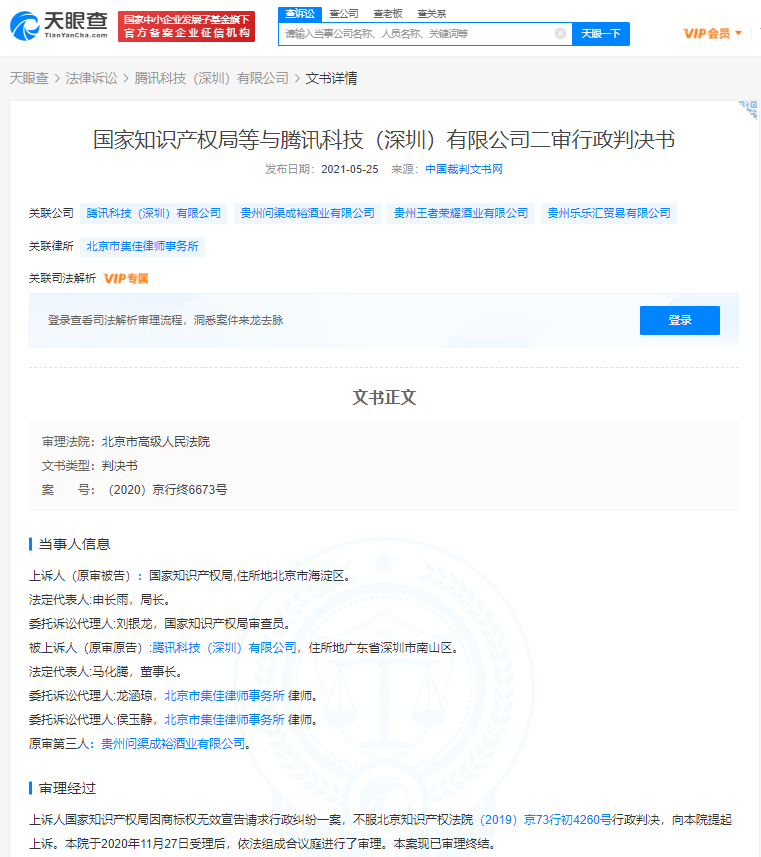Screen dimensions: 761x857
Task: Open related law firm 北京市集佳律师事务所 tag
Action: click(142, 245)
